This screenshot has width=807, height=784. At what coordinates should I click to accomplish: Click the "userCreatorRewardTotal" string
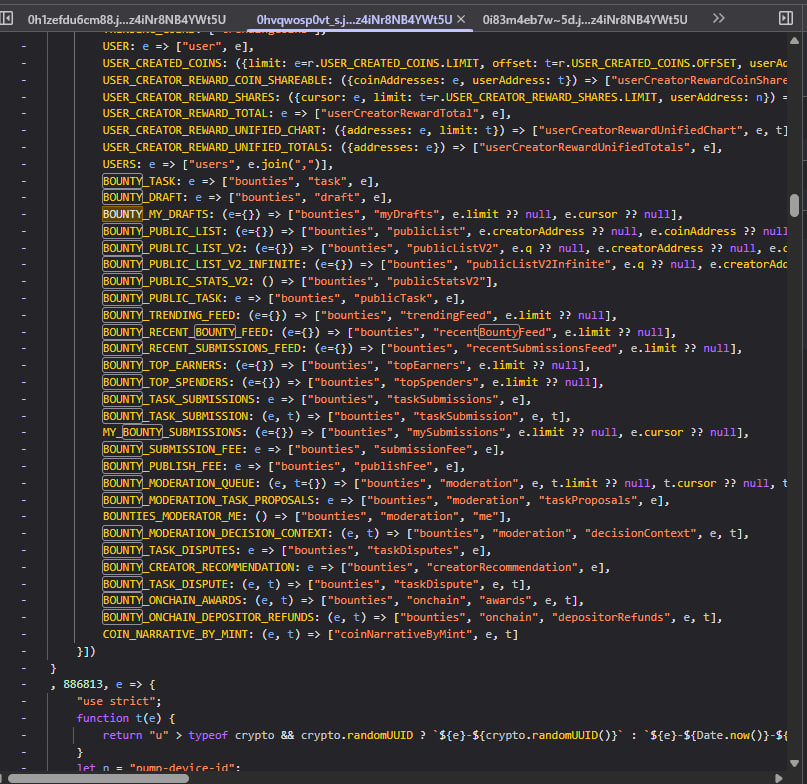tap(399, 113)
